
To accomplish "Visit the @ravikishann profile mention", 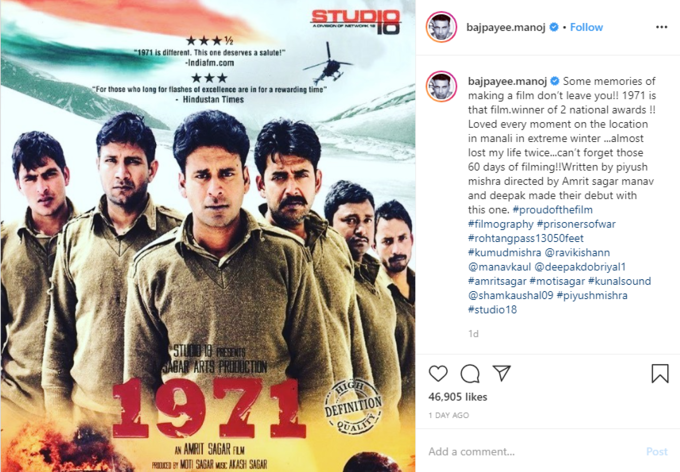I will tap(577, 252).
